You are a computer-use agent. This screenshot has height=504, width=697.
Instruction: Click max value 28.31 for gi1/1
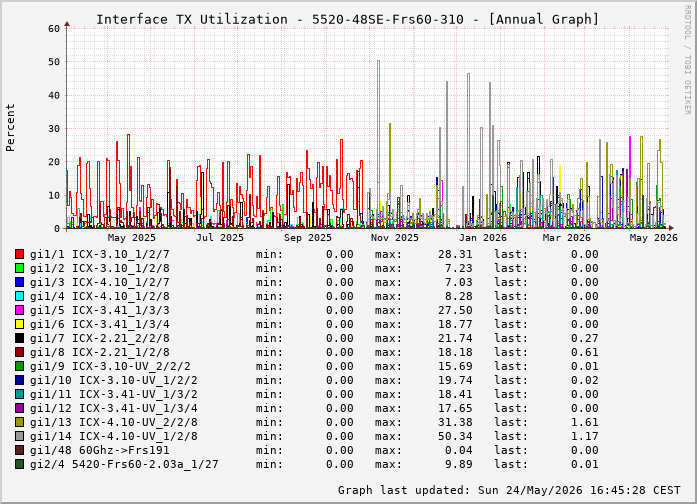tap(455, 254)
